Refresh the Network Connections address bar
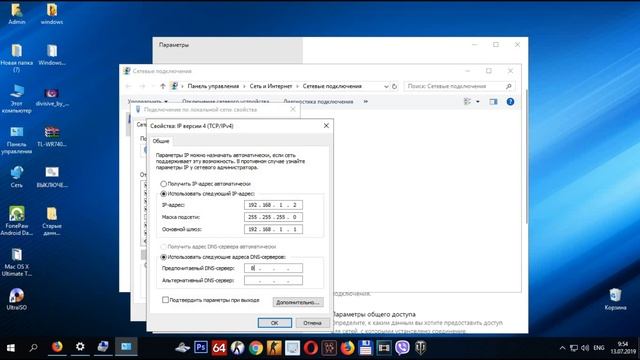The width and height of the screenshot is (640, 360). 394,87
